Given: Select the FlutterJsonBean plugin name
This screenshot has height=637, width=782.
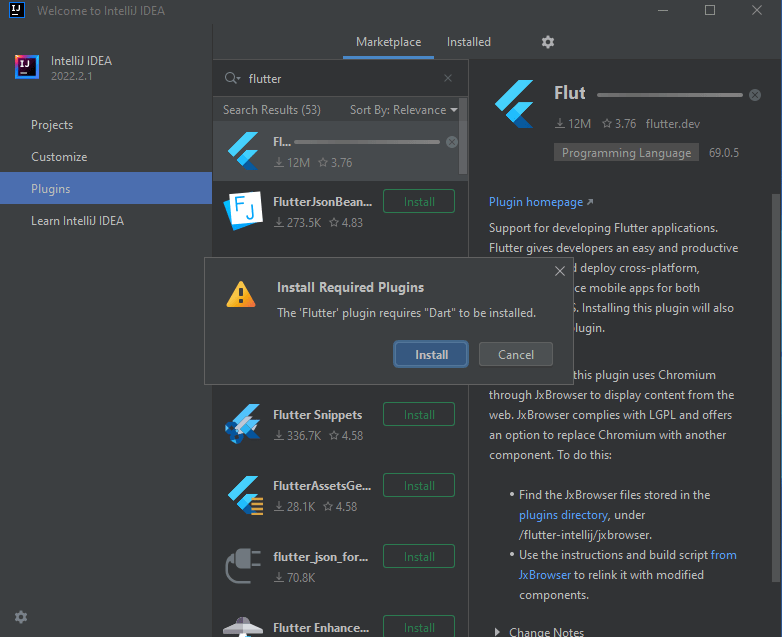Looking at the screenshot, I should point(322,202).
